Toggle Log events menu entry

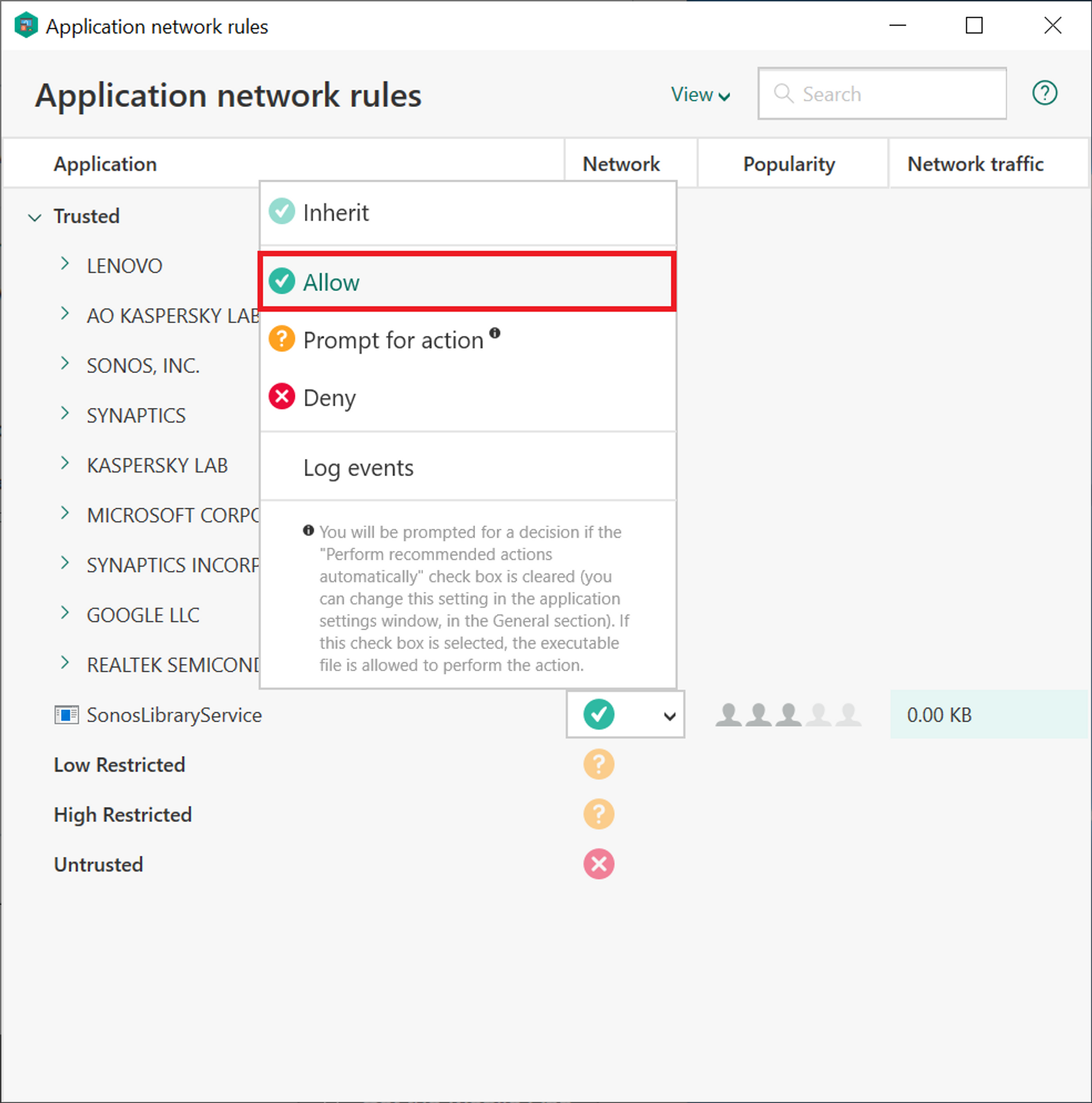[x=358, y=468]
